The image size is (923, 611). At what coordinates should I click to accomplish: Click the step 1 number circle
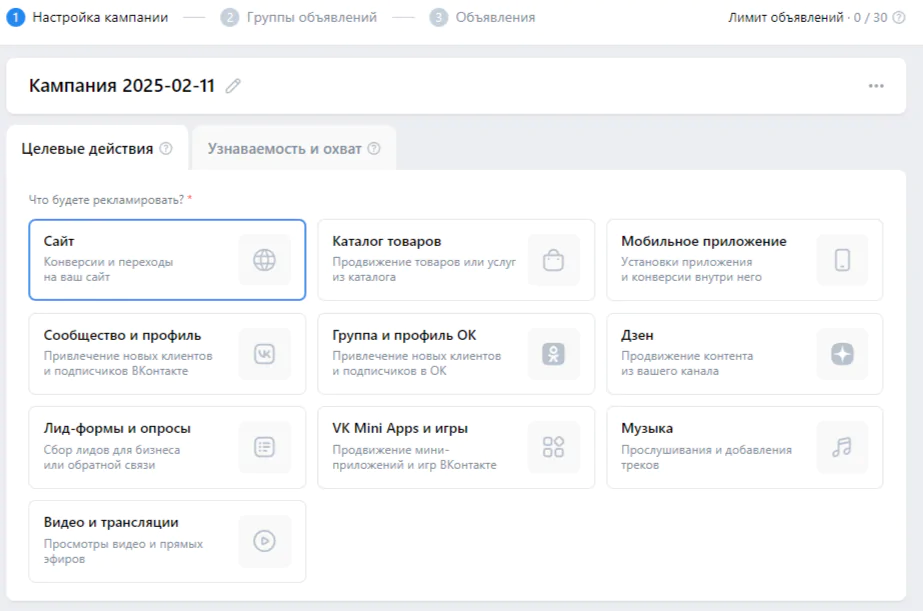[x=15, y=18]
